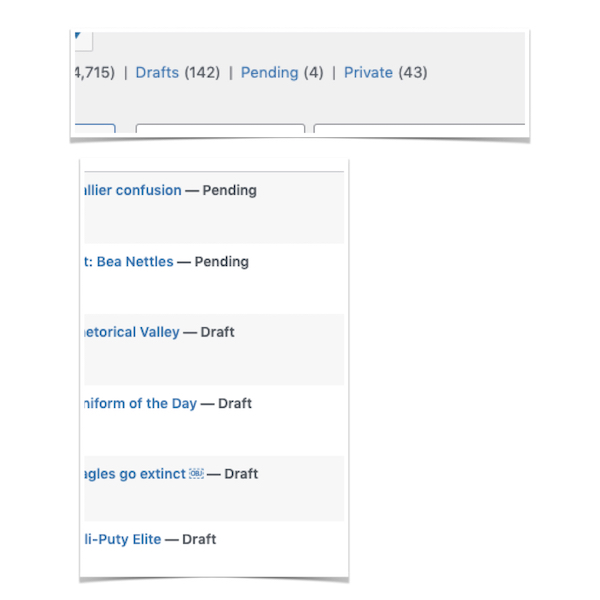Open the post ending in 'allier confusion'

tap(132, 190)
